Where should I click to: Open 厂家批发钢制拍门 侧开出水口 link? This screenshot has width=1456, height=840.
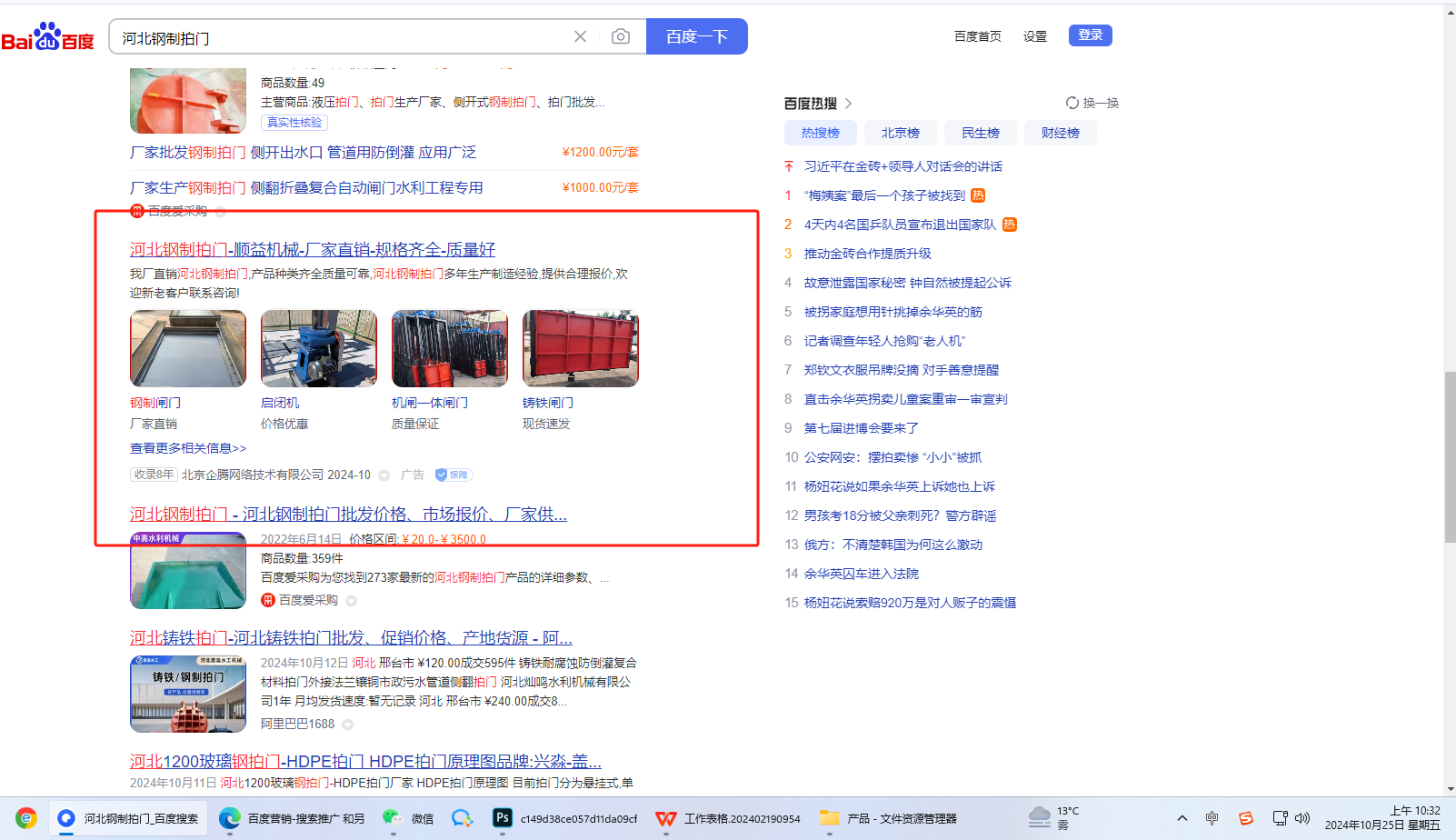coord(303,152)
